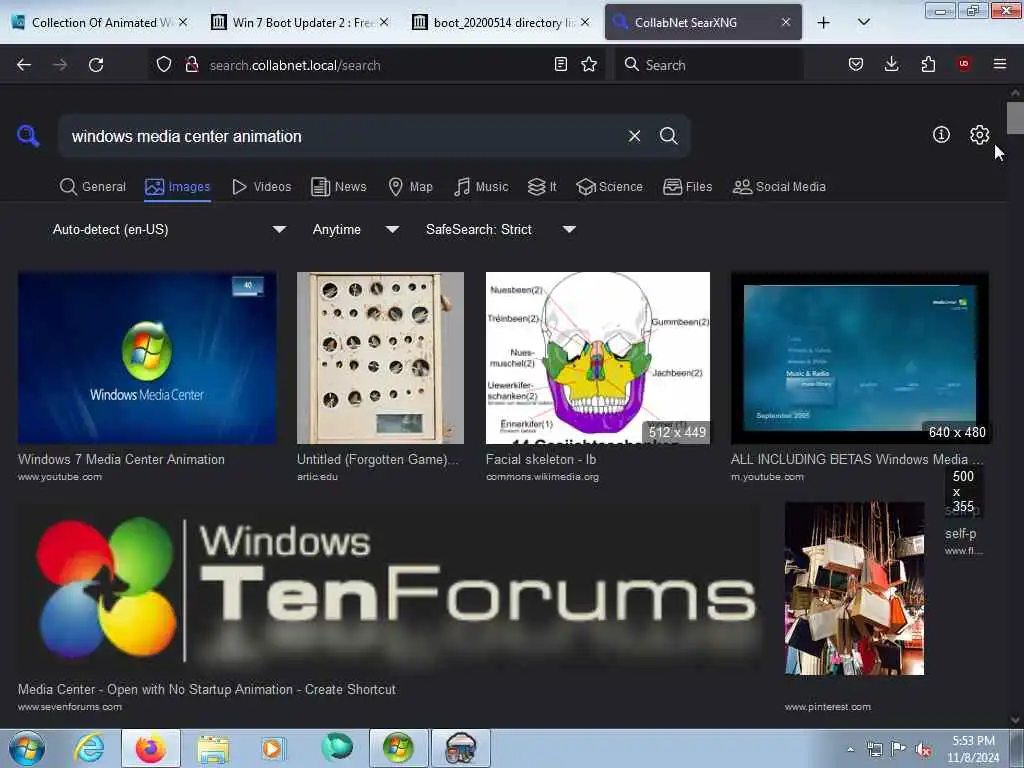Go back with browser back arrow
This screenshot has height=768, width=1024.
[24, 65]
